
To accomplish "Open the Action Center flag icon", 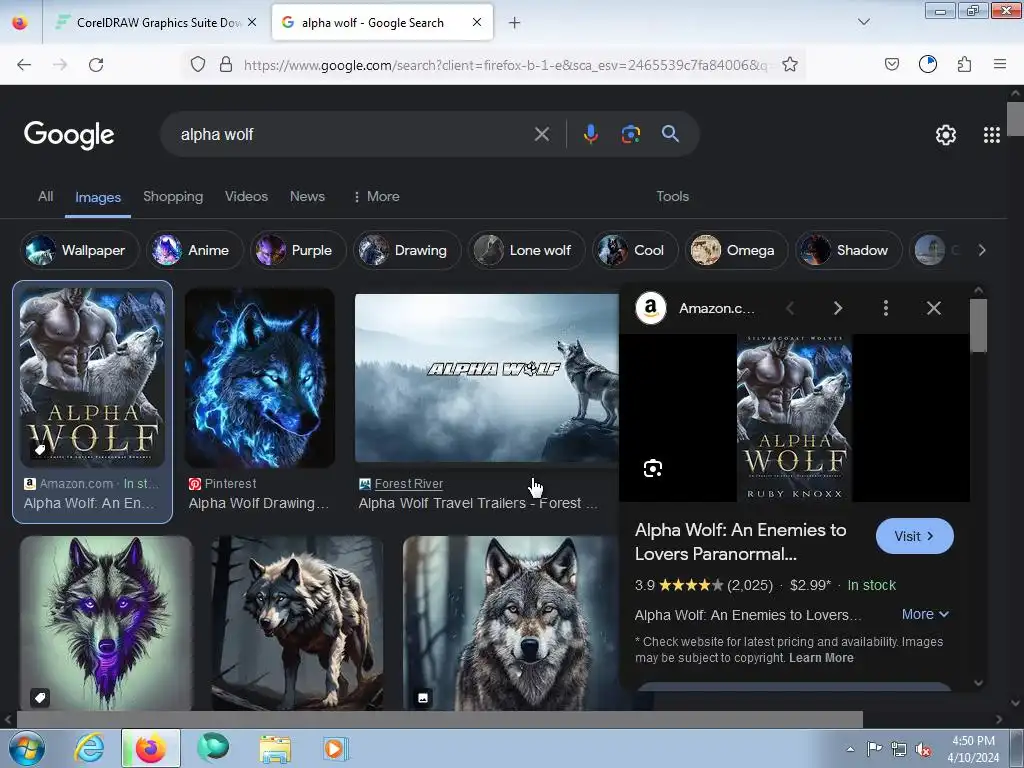I will (x=874, y=749).
